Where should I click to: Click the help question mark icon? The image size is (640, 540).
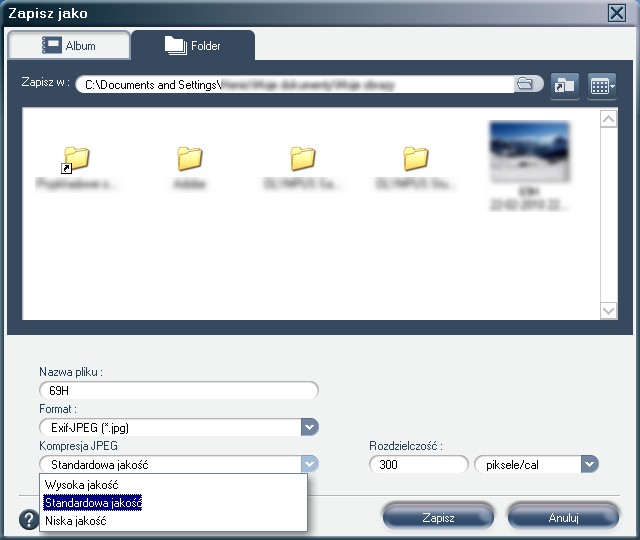[28, 519]
